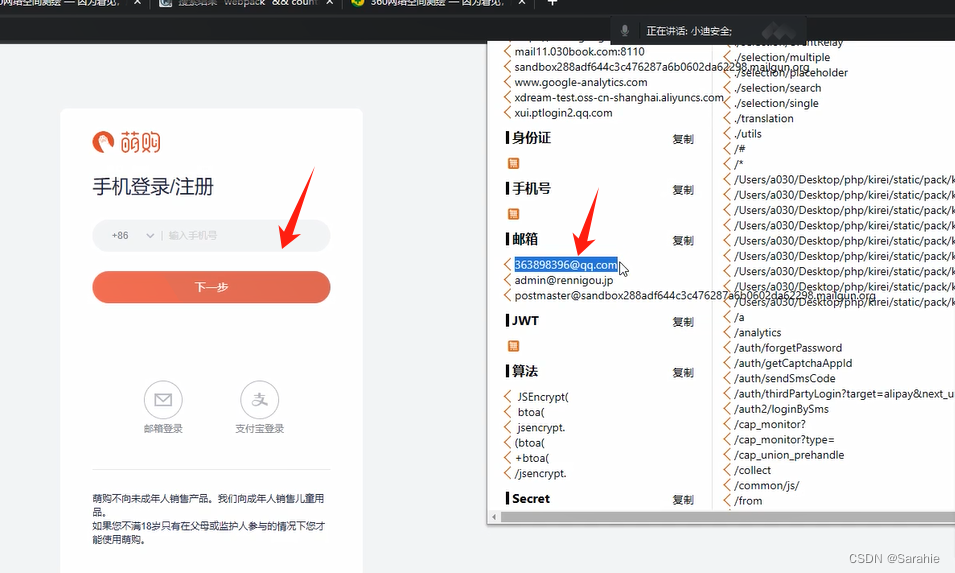Click the /cap_monitor?type= path

tap(784, 440)
